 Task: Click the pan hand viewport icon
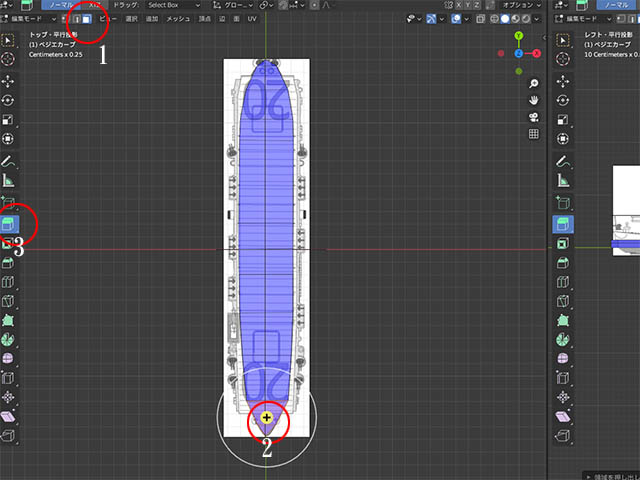click(534, 101)
